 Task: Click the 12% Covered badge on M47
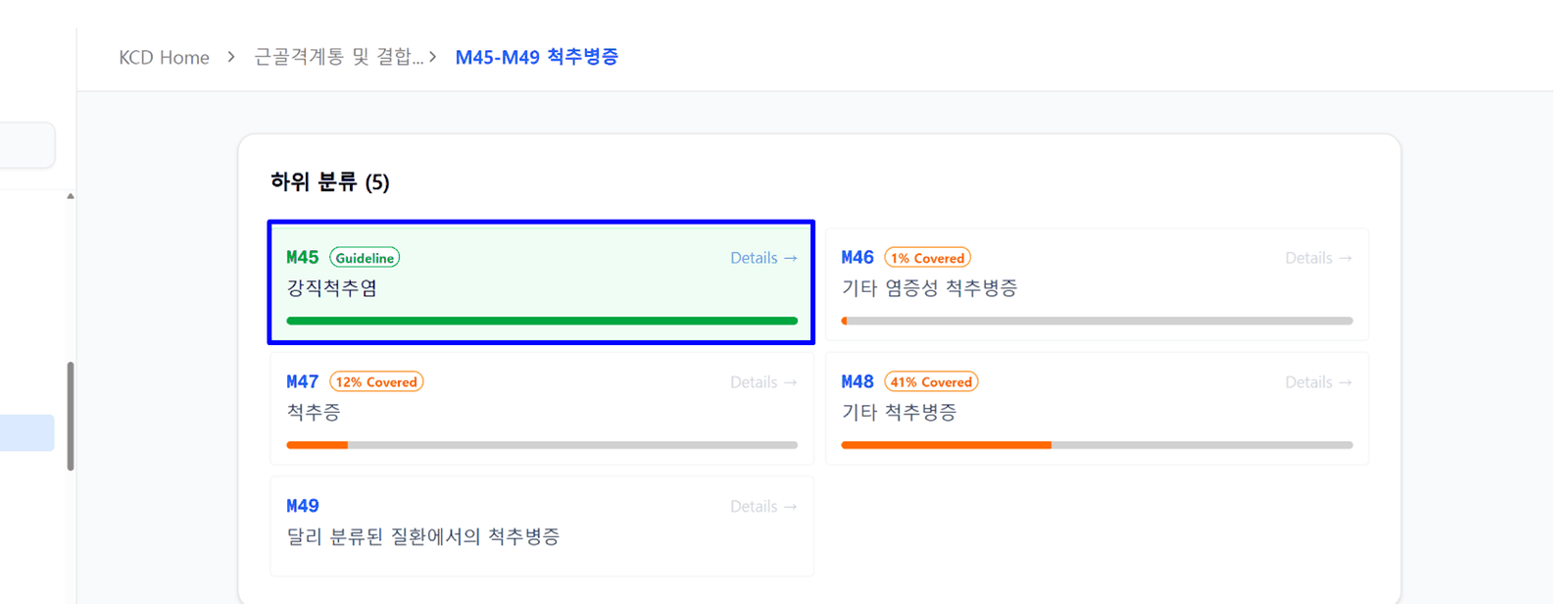point(376,382)
